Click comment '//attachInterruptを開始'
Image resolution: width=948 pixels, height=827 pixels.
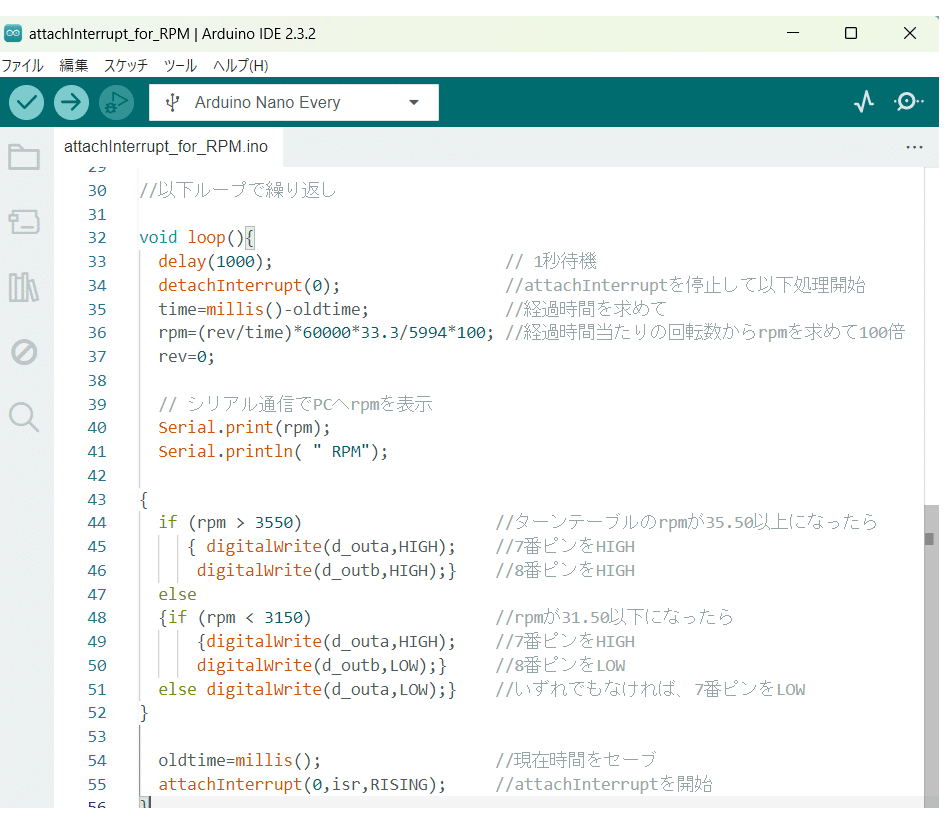pyautogui.click(x=604, y=784)
